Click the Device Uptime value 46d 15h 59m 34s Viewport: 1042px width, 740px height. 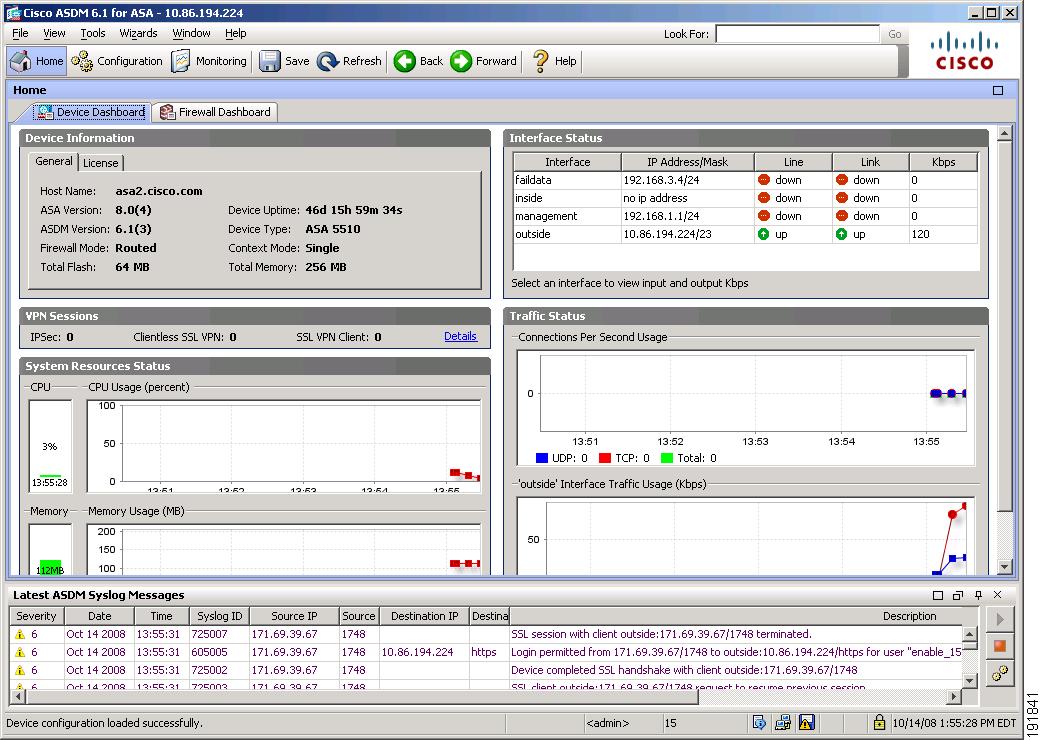354,210
